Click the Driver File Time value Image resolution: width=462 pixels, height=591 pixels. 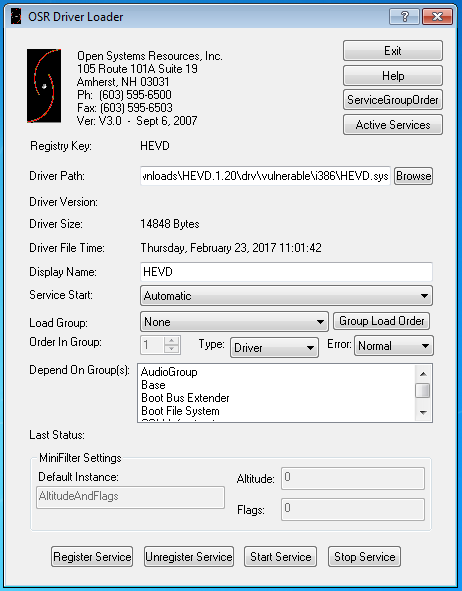(x=231, y=248)
